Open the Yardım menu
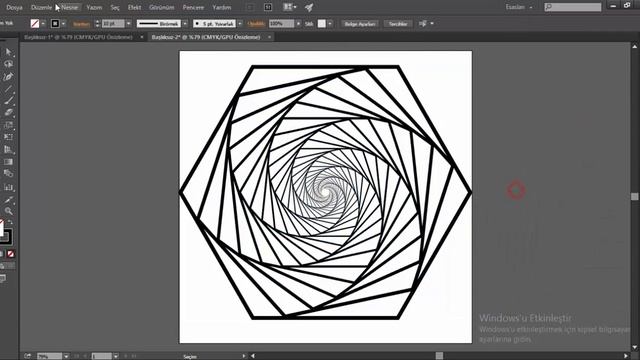The height and width of the screenshot is (360, 640). click(222, 7)
